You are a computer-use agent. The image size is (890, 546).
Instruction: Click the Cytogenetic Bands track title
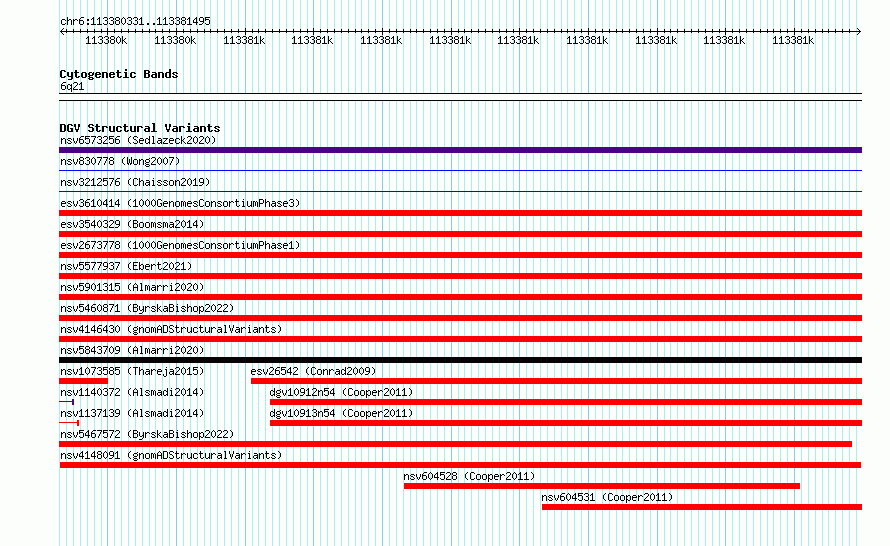tap(119, 74)
